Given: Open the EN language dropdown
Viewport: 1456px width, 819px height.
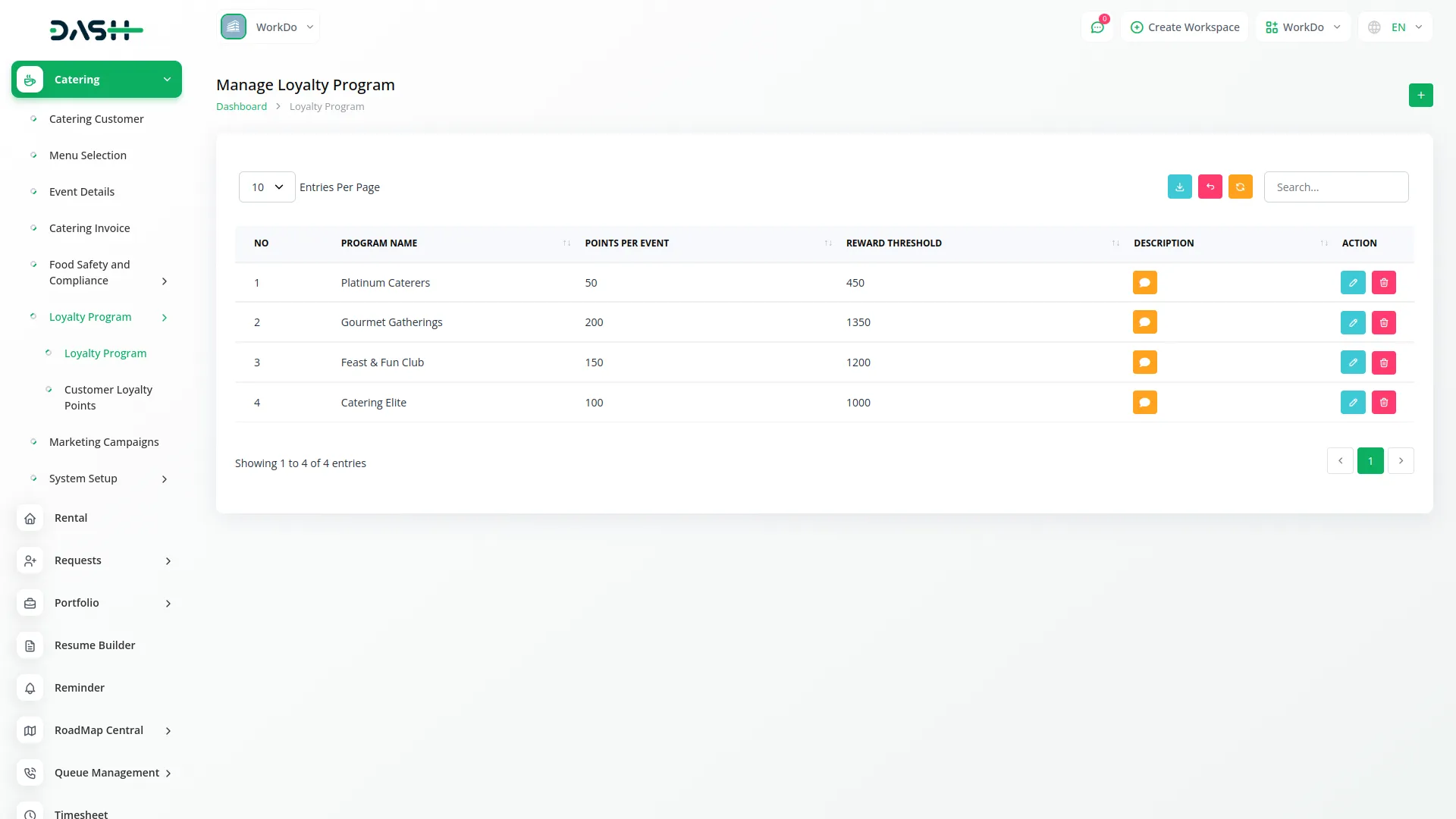Looking at the screenshot, I should [1396, 27].
